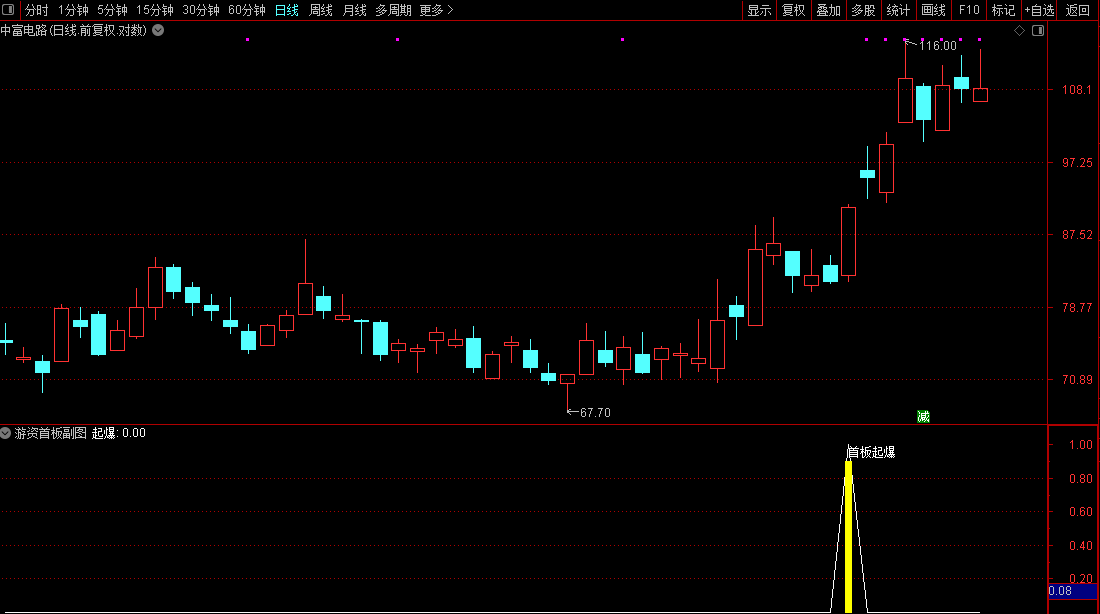Screen dimensions: 1100x614
Task: Switch to 月线 monthly chart
Action: [354, 11]
